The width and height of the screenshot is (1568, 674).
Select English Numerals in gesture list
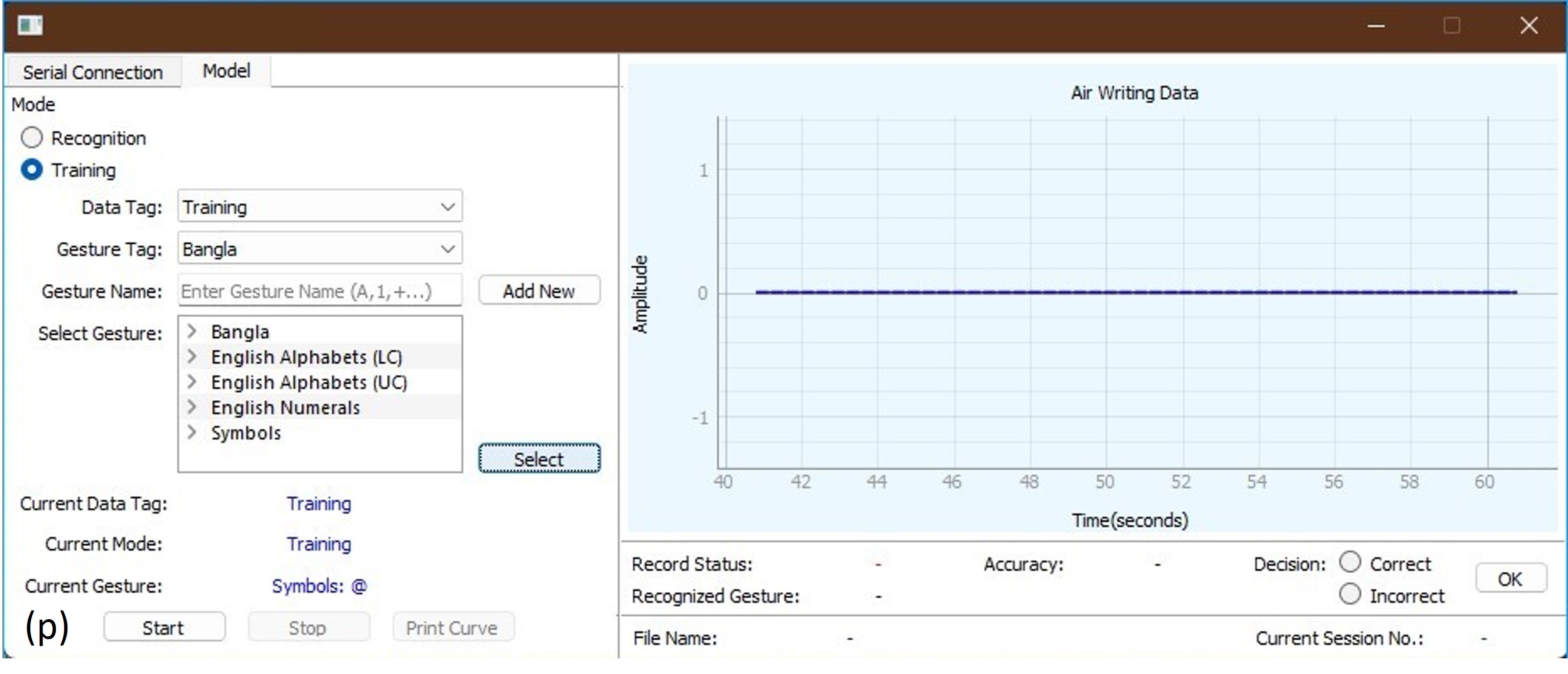285,407
